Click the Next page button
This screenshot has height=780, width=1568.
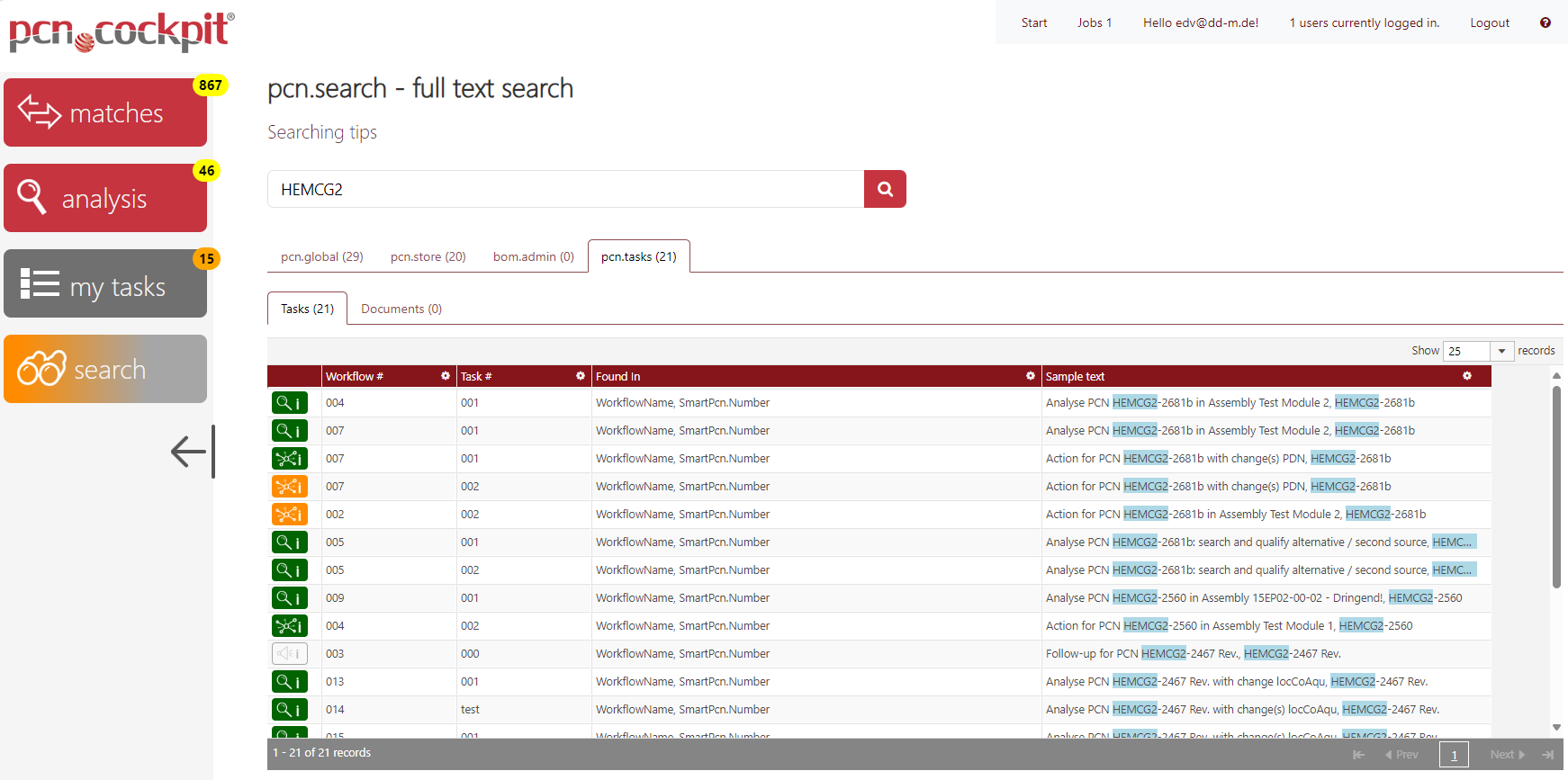(x=1508, y=755)
